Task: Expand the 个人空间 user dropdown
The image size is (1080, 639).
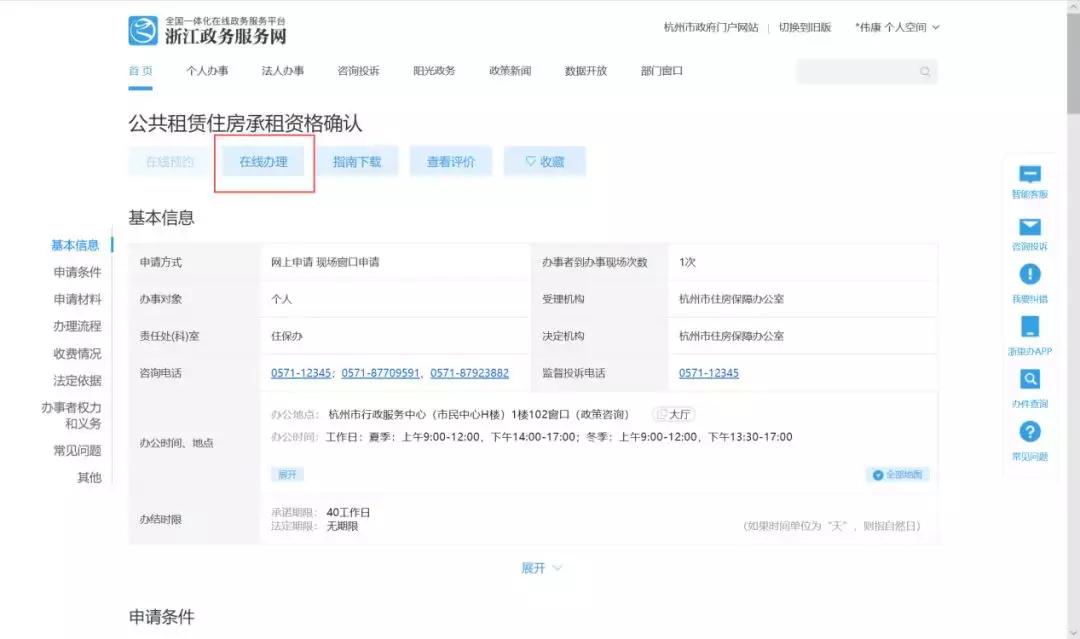Action: [896, 27]
